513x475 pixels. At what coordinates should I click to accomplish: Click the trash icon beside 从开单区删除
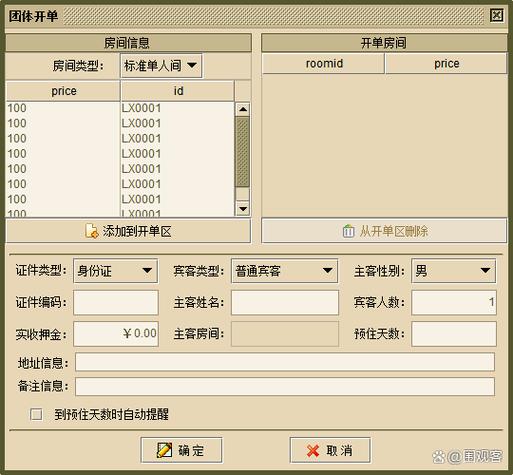pos(348,231)
